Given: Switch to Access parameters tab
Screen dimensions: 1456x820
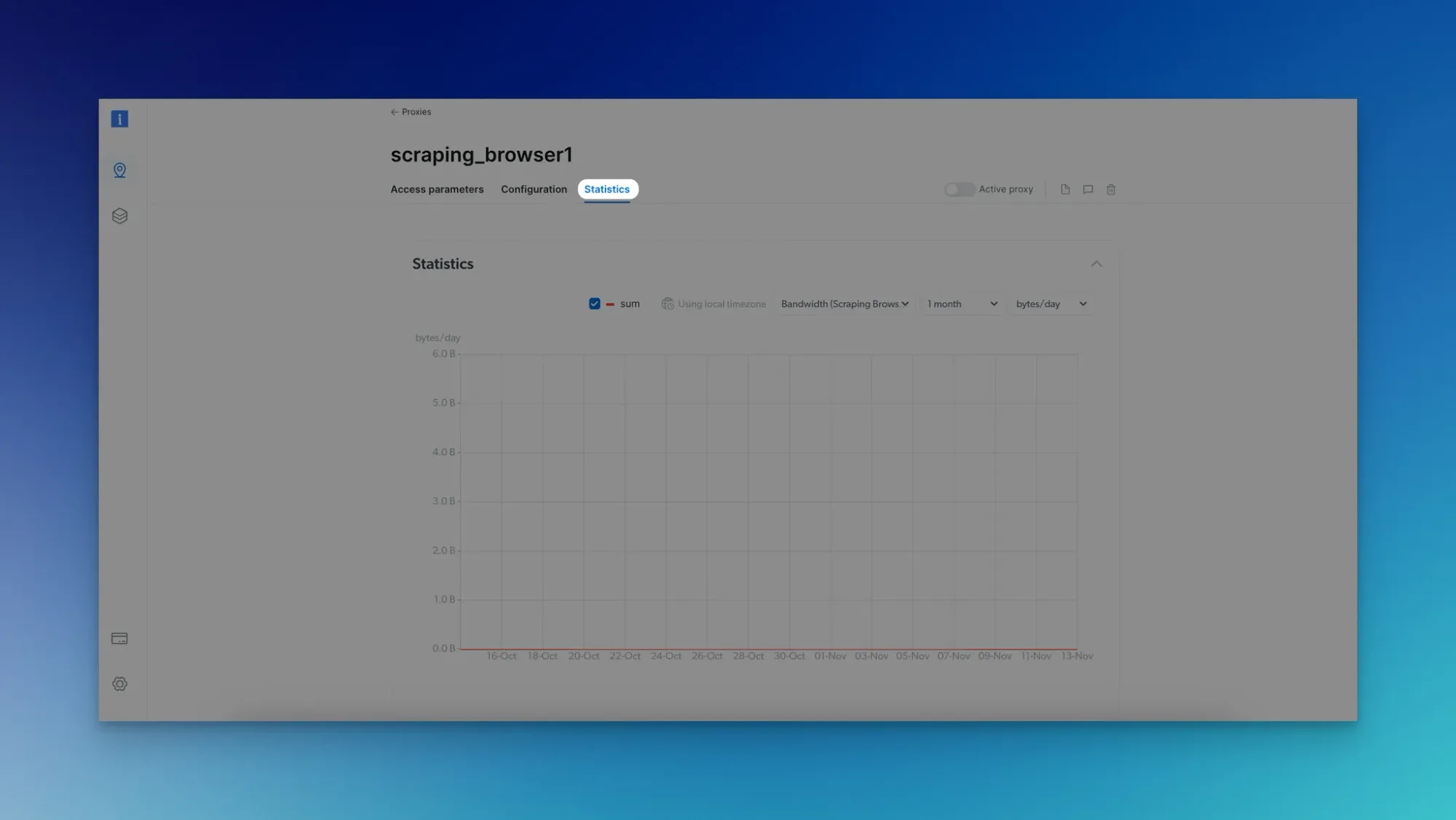Looking at the screenshot, I should tap(437, 189).
